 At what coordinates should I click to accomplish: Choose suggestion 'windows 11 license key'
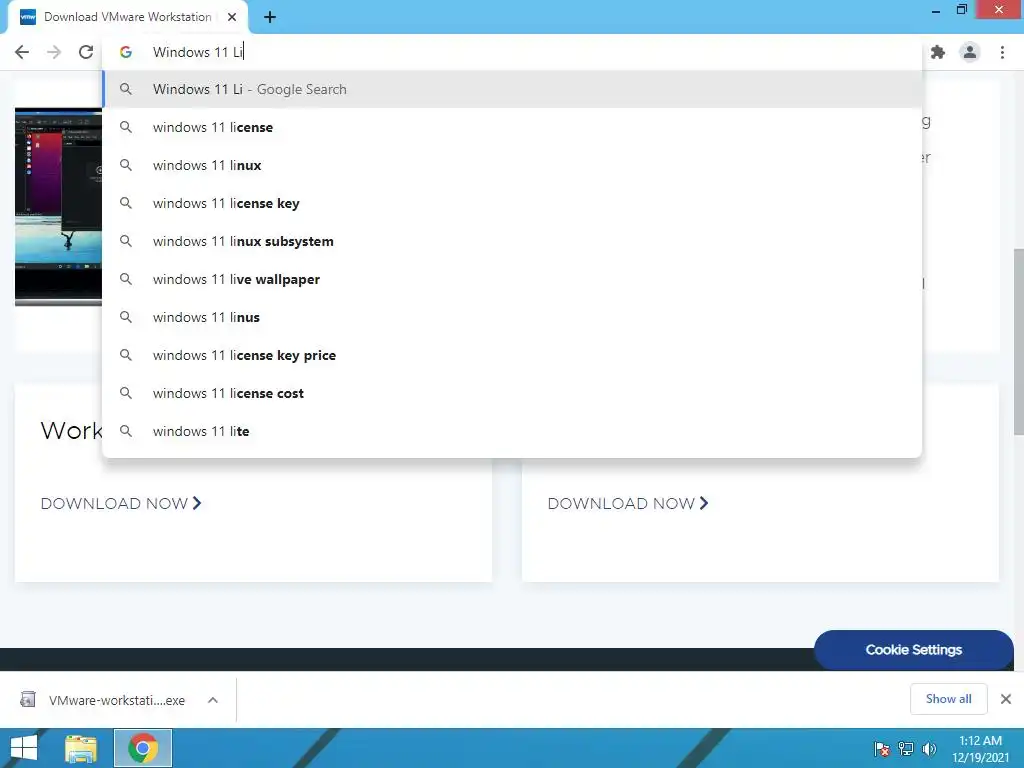(513, 203)
